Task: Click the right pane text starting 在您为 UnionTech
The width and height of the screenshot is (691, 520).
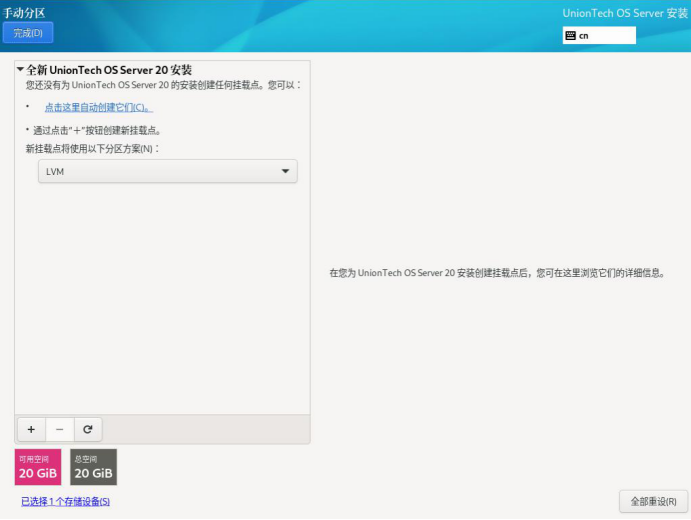Action: point(497,273)
